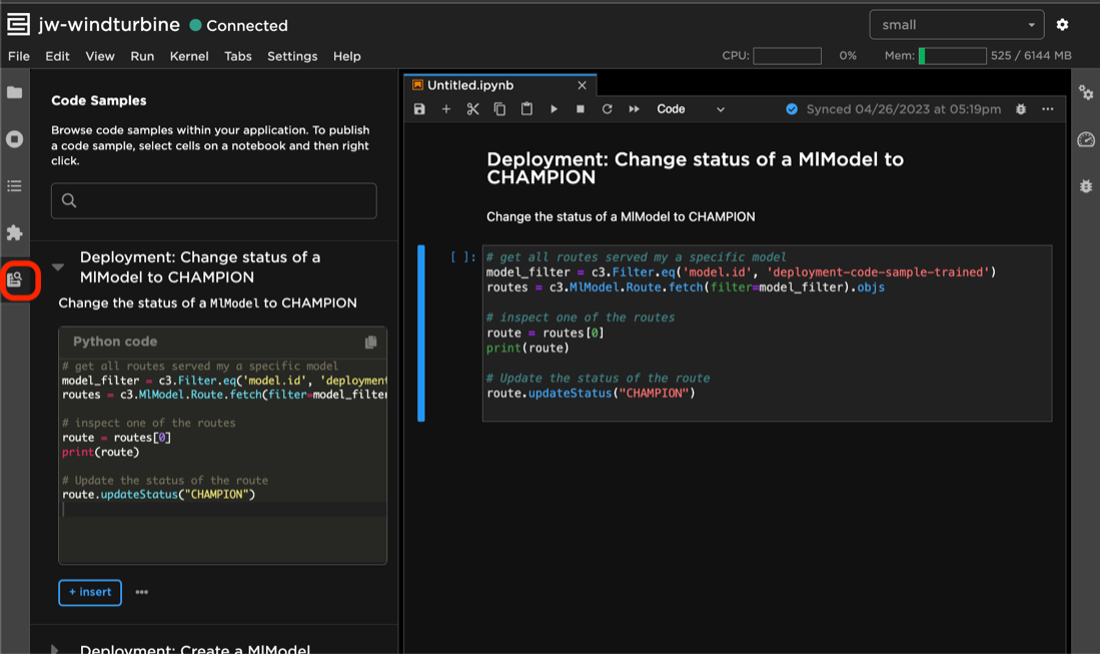Expand the Deployment: Create a MlModel sample
1100x656 pixels.
click(56, 650)
